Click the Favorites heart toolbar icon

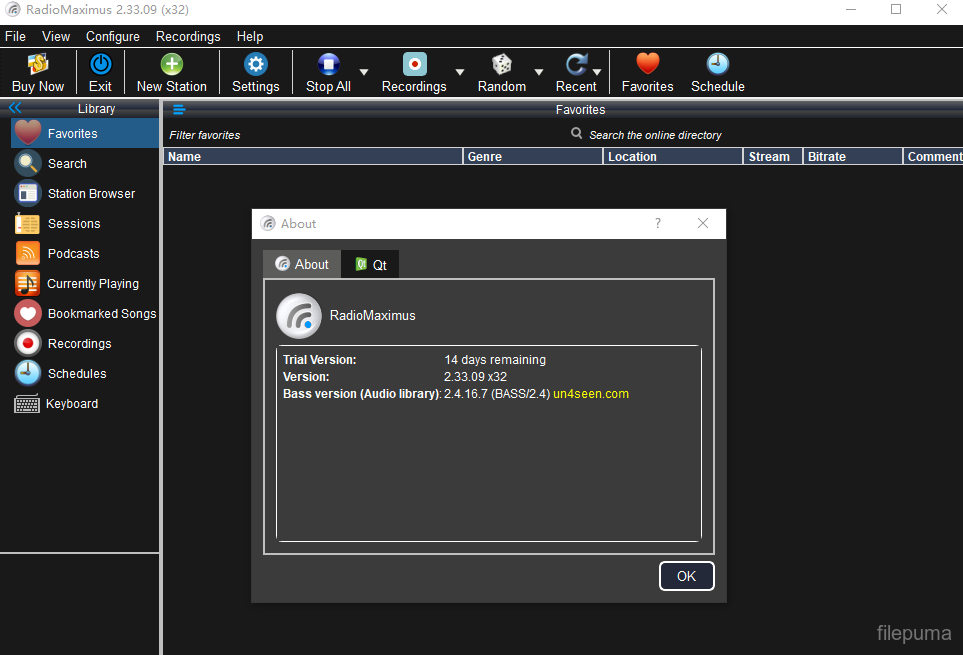[648, 66]
